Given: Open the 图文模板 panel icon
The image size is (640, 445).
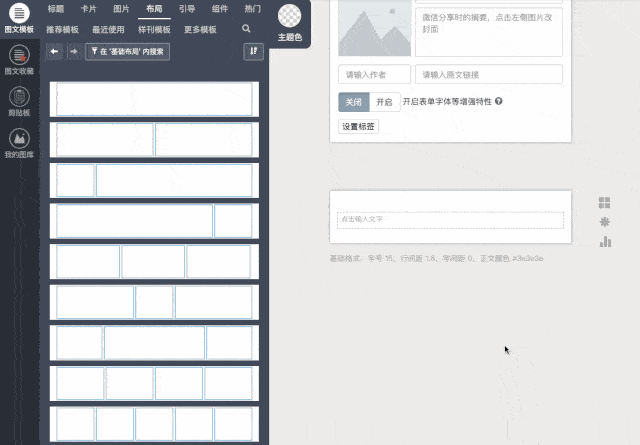Looking at the screenshot, I should [19, 14].
